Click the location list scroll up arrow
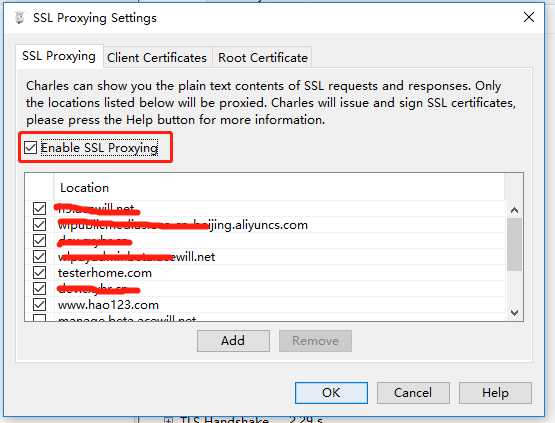555x423 pixels. pos(515,210)
